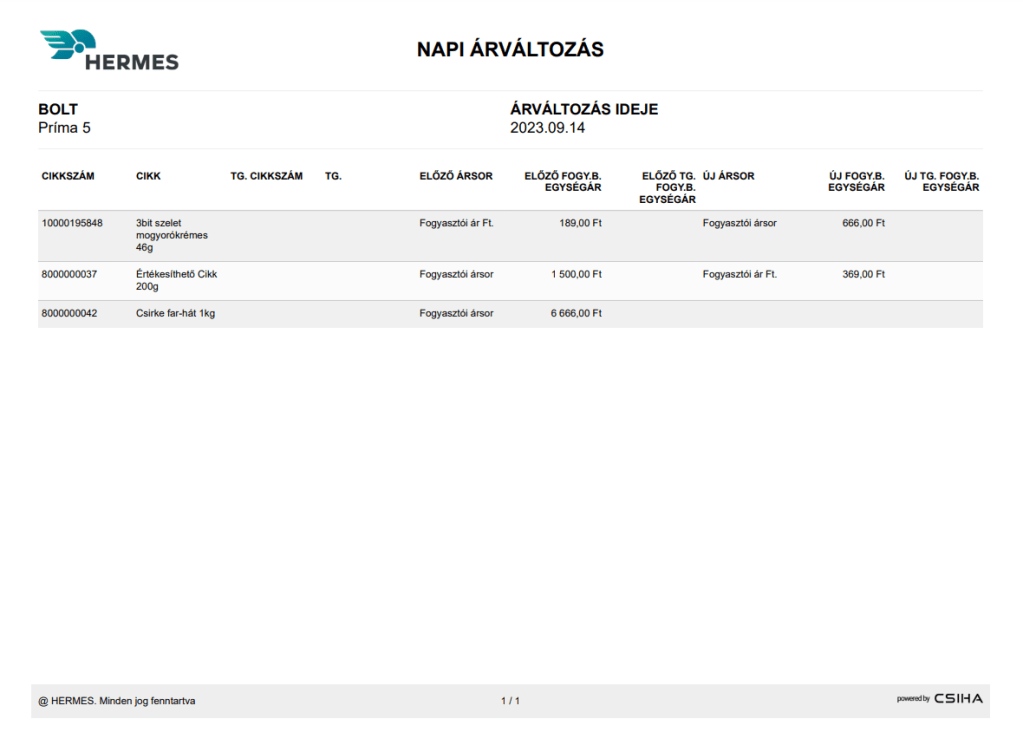Click the price change date 2023.09.14
This screenshot has height=732, width=1023.
point(547,128)
